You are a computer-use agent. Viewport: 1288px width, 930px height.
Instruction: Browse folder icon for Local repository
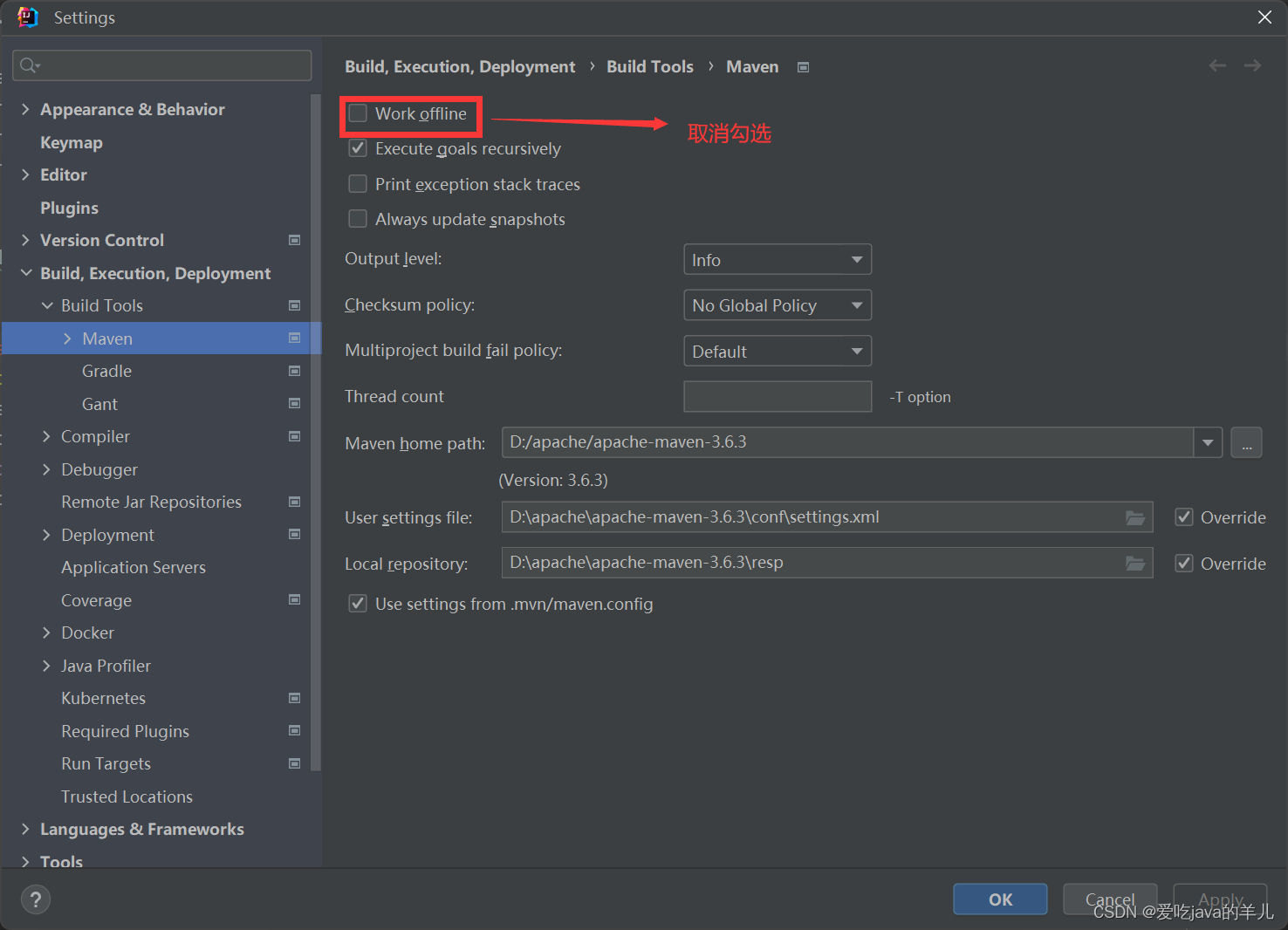coord(1135,563)
